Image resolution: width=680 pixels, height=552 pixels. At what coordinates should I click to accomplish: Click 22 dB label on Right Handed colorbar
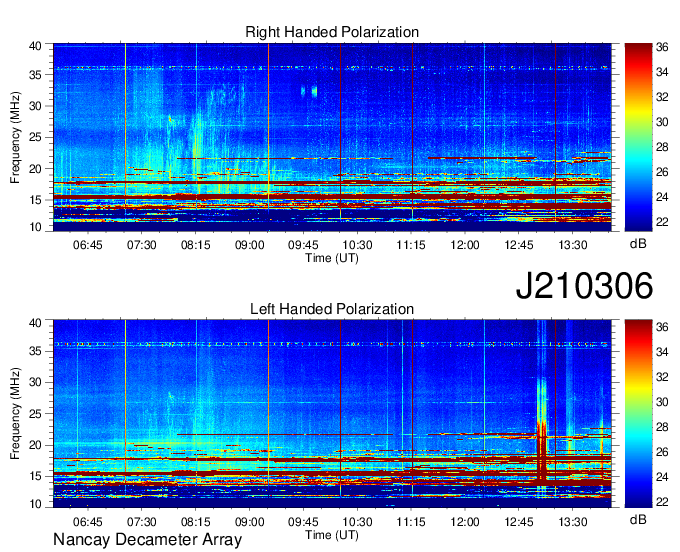(662, 222)
